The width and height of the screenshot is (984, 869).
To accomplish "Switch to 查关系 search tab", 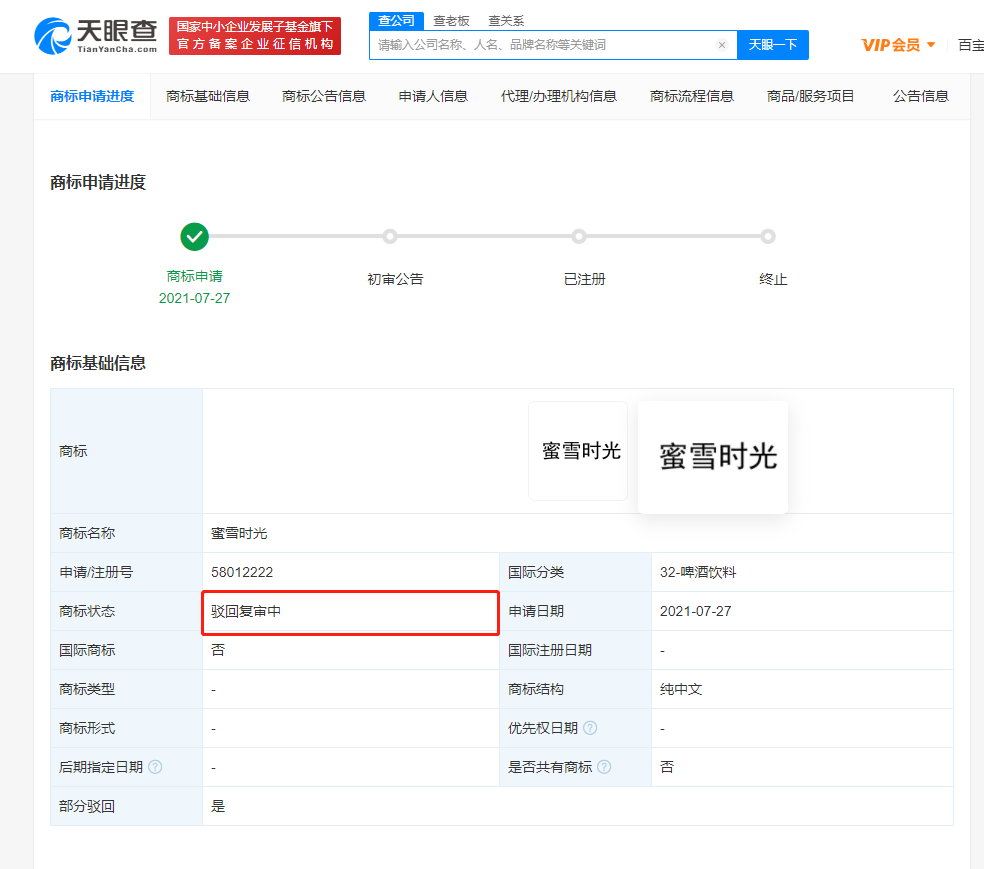I will pyautogui.click(x=506, y=21).
